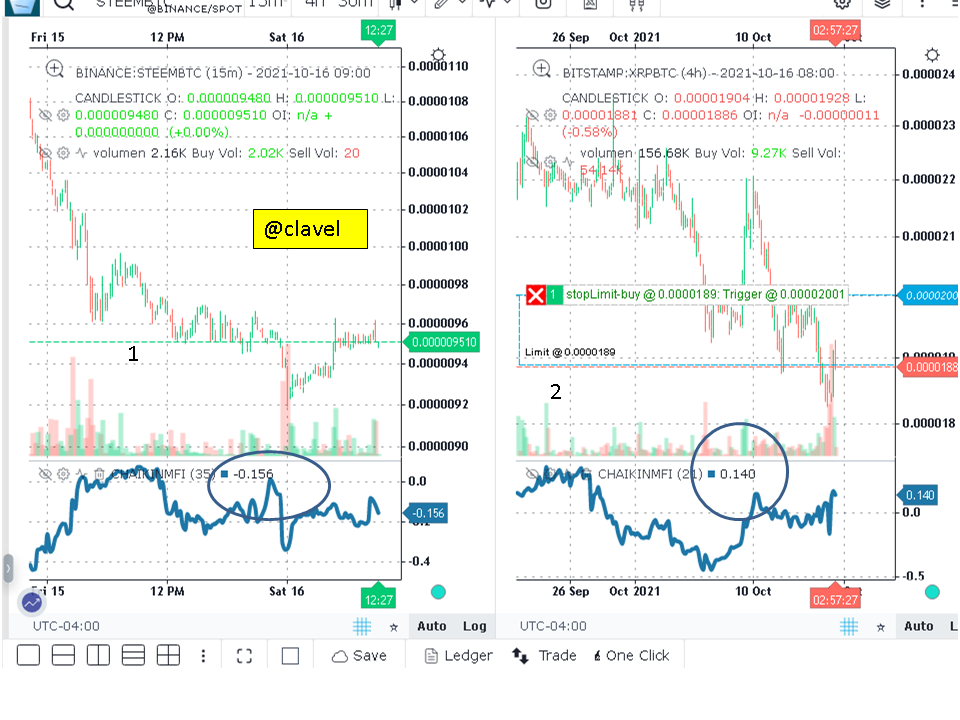Change the right chart timezone UTC-04:00
The image size is (960, 720).
tap(553, 626)
